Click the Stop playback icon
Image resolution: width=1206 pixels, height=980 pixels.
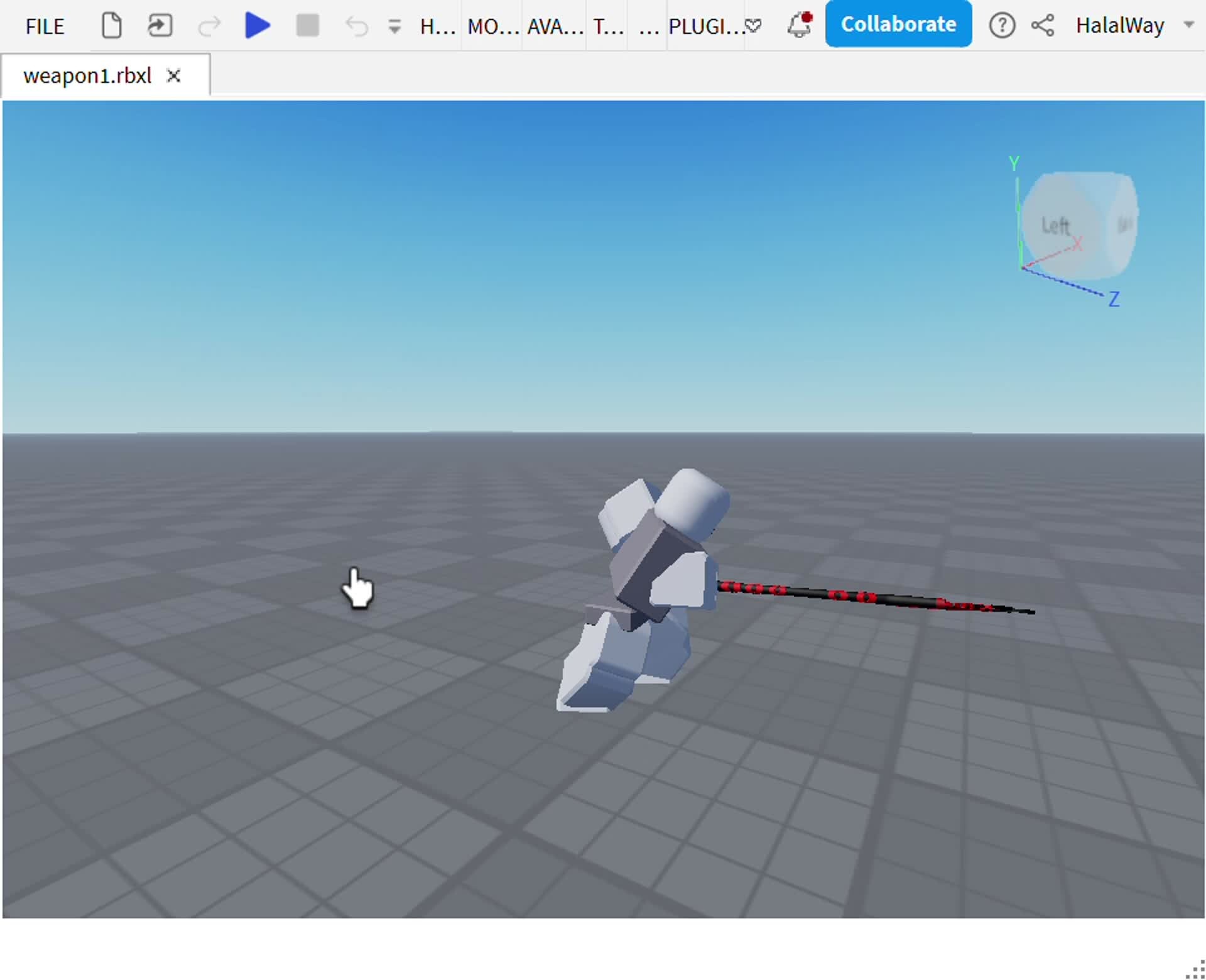pyautogui.click(x=307, y=25)
